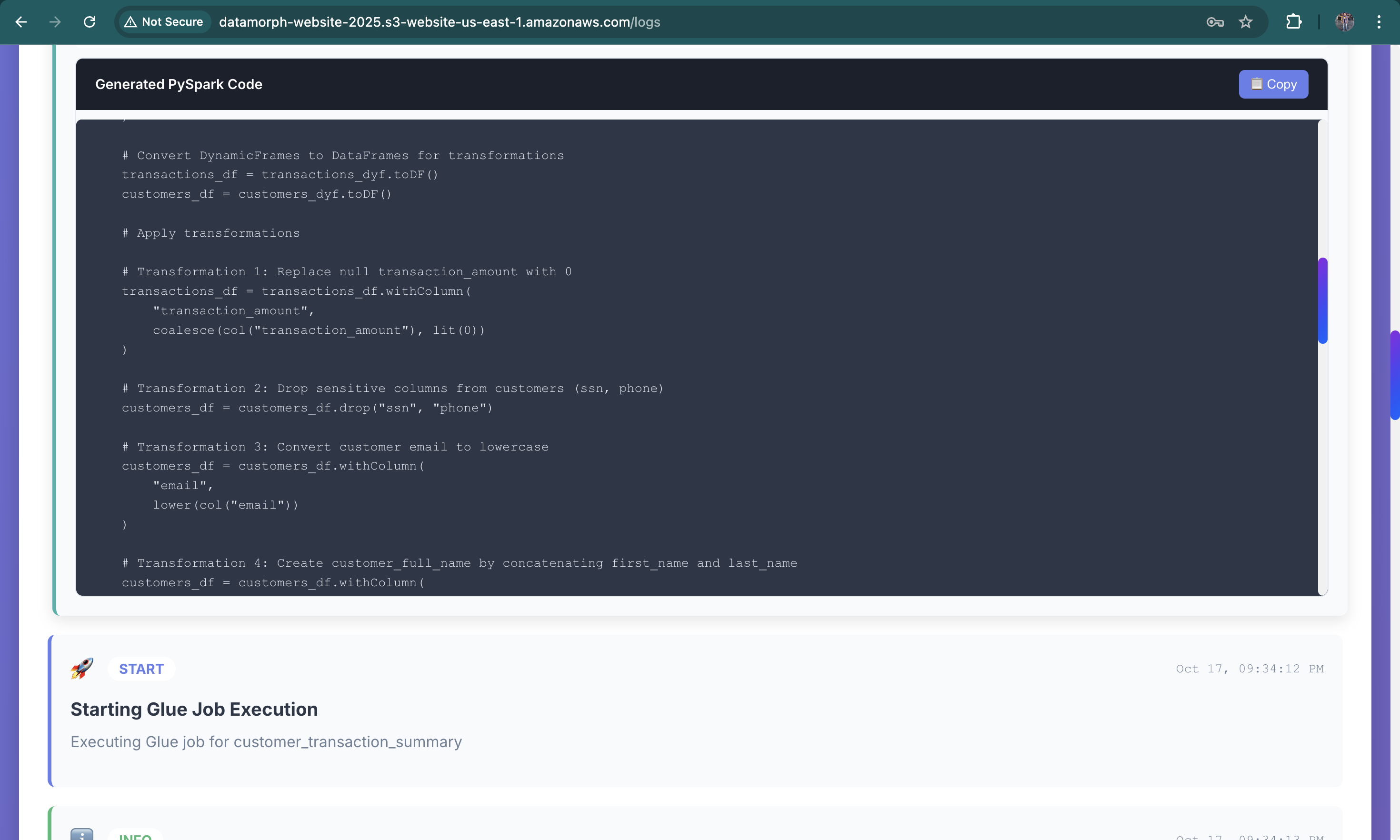Open the Not Secure site info
The width and height of the screenshot is (1400, 840).
click(x=163, y=22)
